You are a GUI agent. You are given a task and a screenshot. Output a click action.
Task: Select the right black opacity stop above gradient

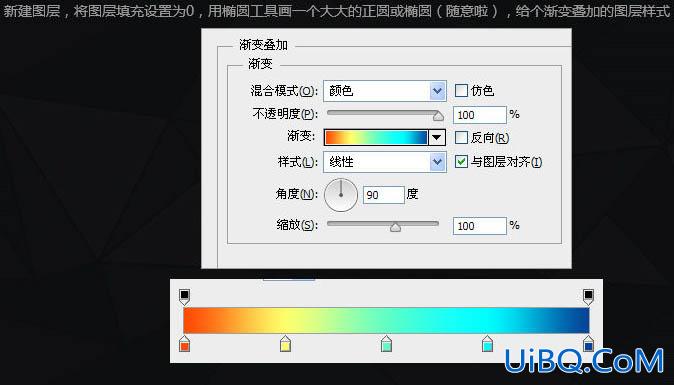588,296
